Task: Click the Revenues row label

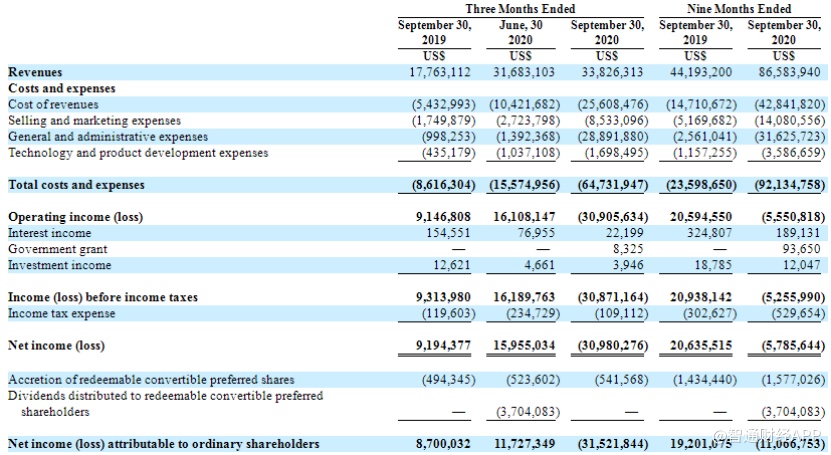Action: click(35, 72)
